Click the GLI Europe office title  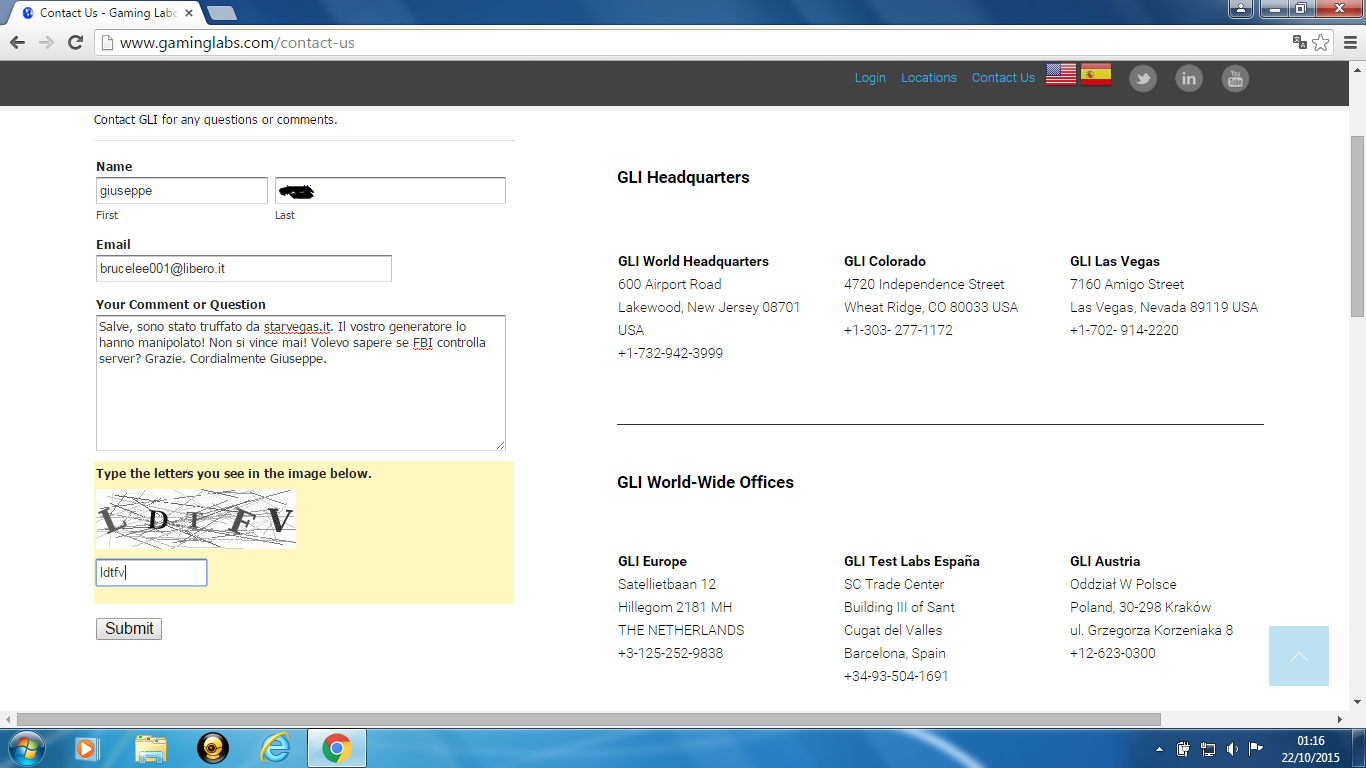(652, 561)
